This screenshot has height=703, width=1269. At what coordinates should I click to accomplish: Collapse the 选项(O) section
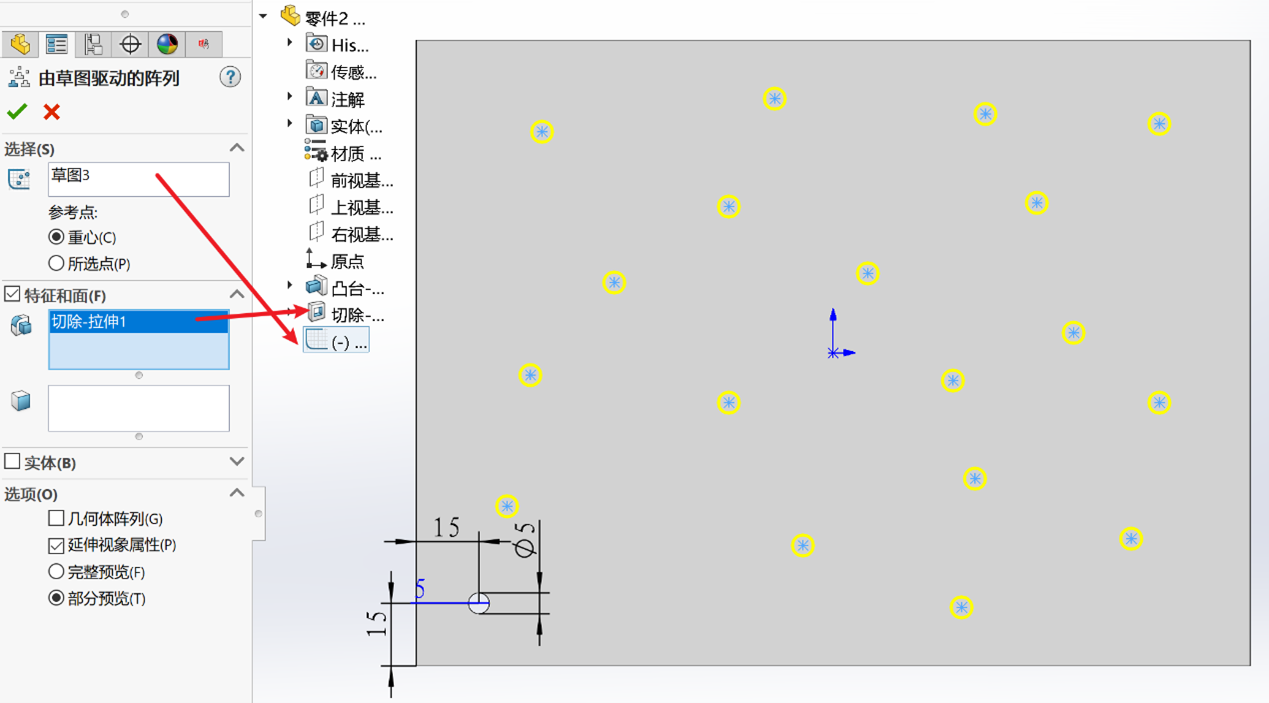click(x=237, y=492)
